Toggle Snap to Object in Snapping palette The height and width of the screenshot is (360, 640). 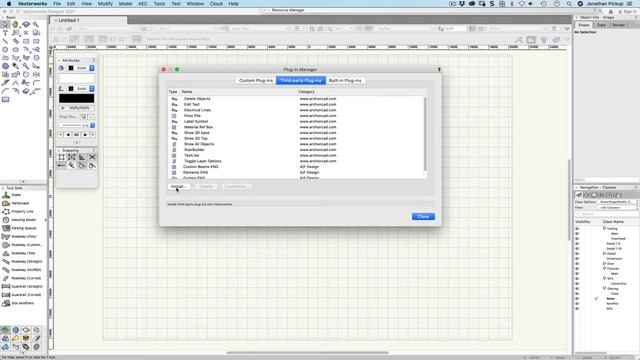coord(71,157)
